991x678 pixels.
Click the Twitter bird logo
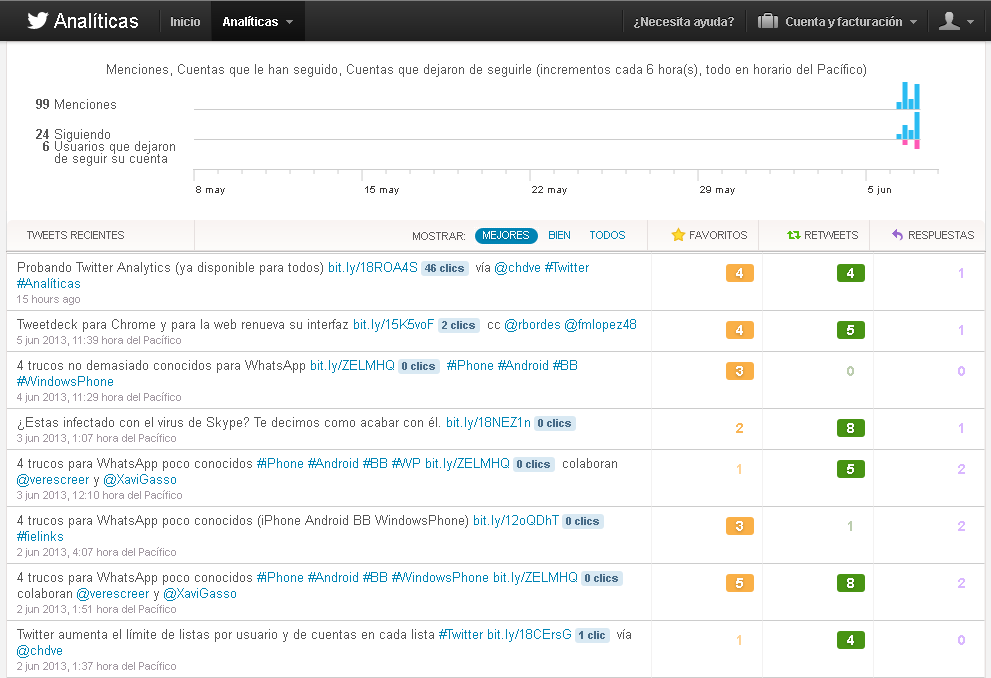coord(37,21)
